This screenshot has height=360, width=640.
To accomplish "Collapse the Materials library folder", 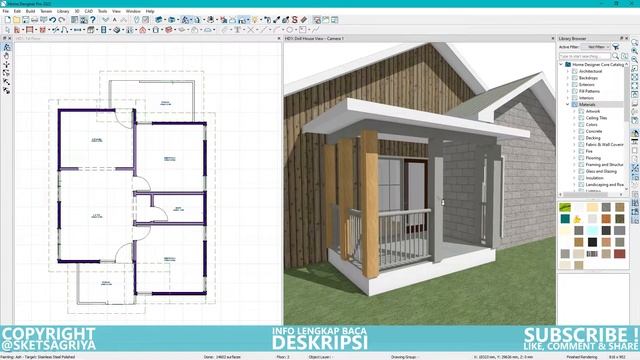I will click(x=568, y=104).
